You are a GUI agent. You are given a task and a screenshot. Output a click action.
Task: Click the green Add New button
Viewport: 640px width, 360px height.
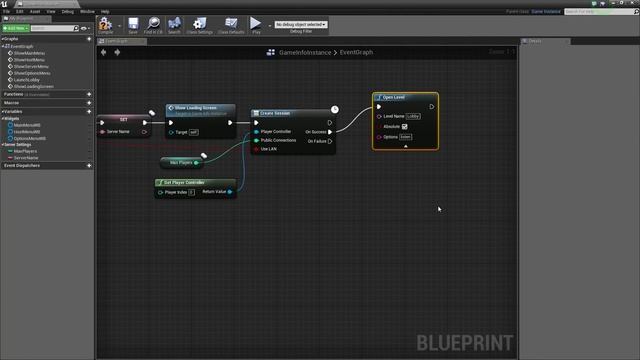16,28
